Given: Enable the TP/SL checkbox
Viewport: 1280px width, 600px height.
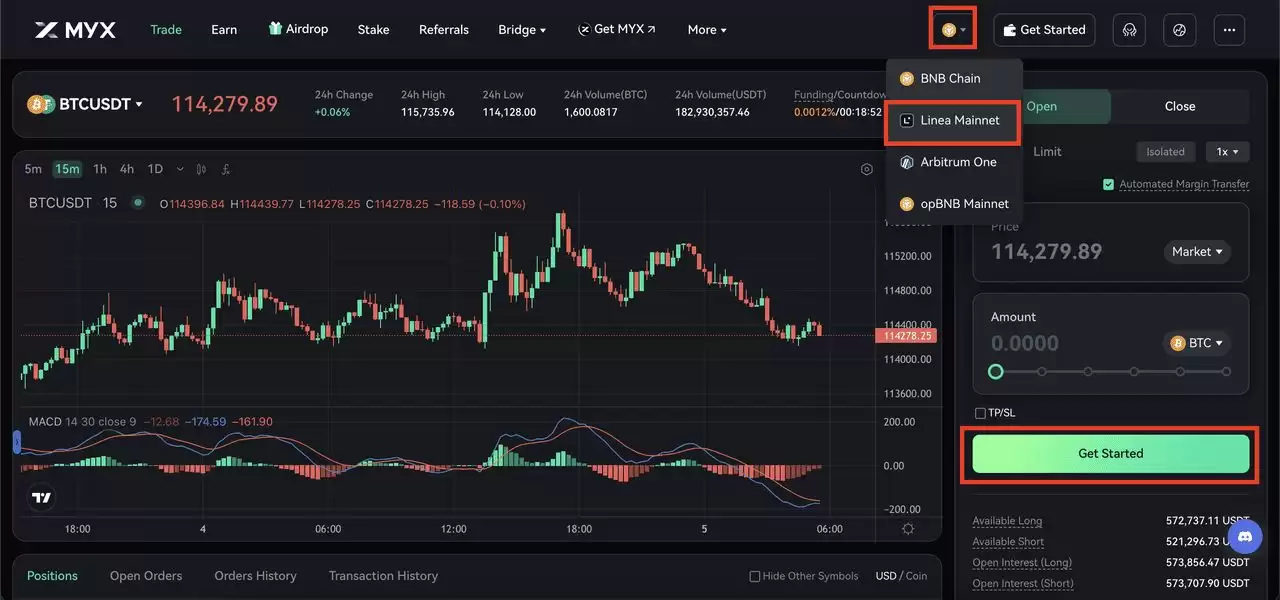Looking at the screenshot, I should pos(980,412).
